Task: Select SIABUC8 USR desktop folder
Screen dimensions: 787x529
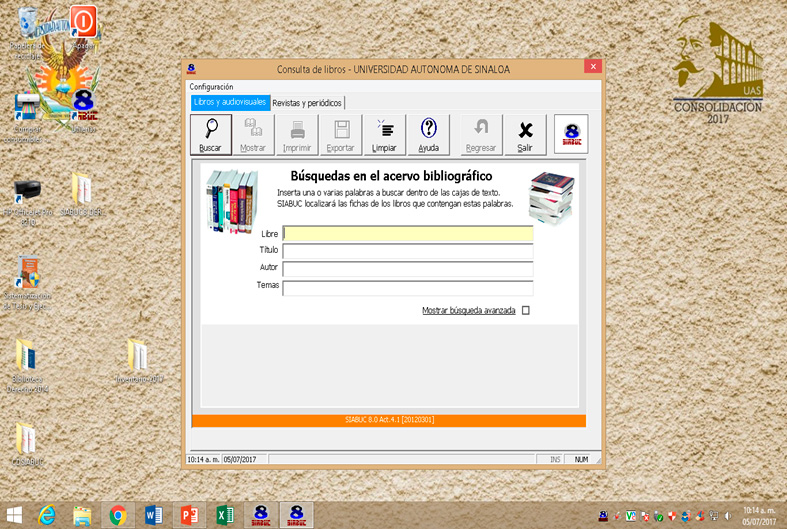Action: coord(82,194)
